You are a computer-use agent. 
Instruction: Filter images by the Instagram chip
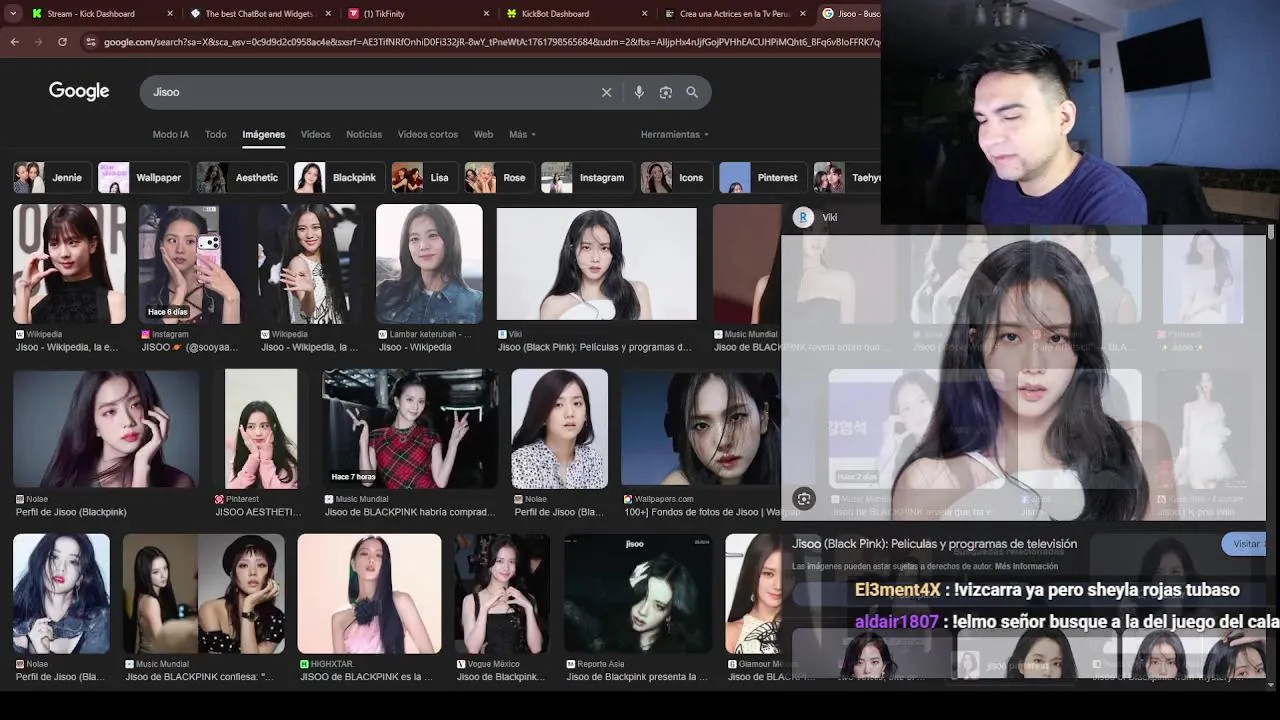586,177
